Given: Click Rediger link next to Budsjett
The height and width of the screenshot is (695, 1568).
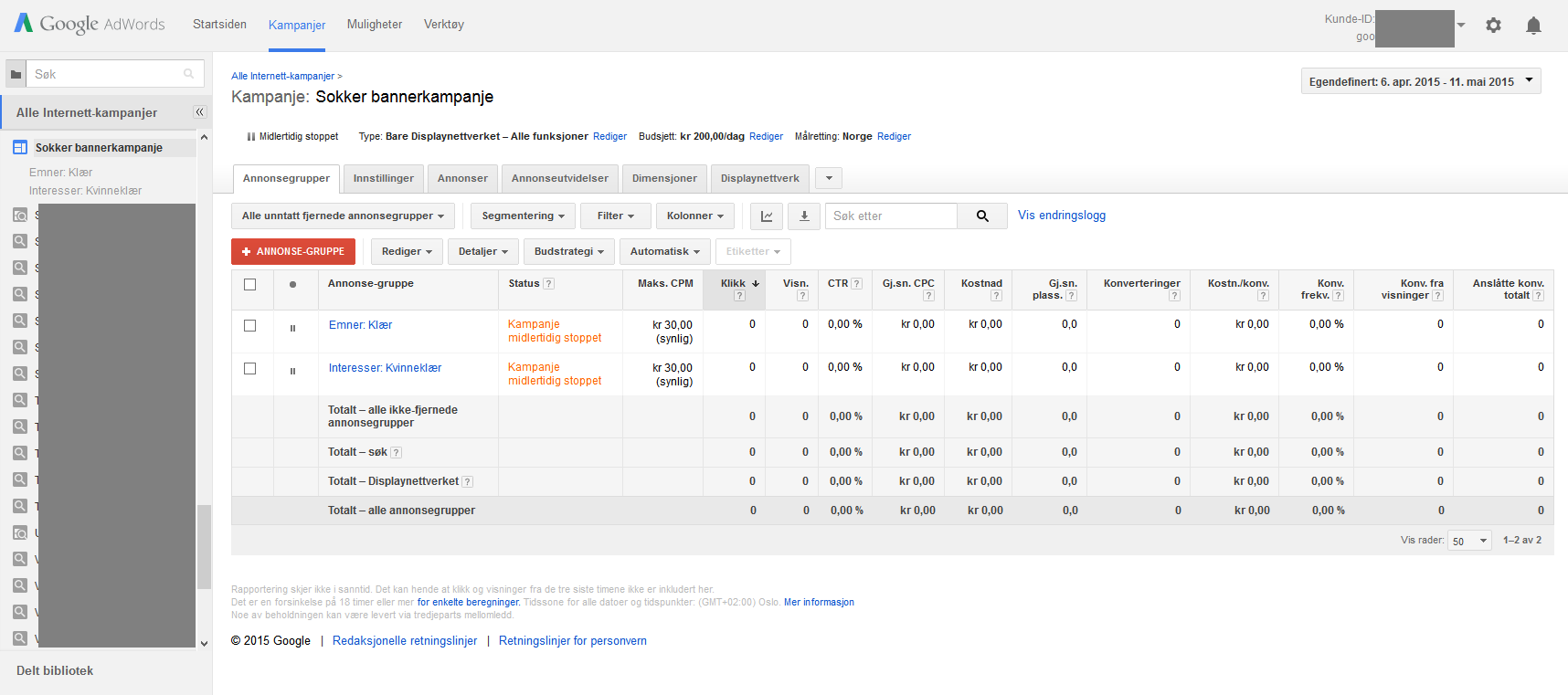Looking at the screenshot, I should click(766, 136).
